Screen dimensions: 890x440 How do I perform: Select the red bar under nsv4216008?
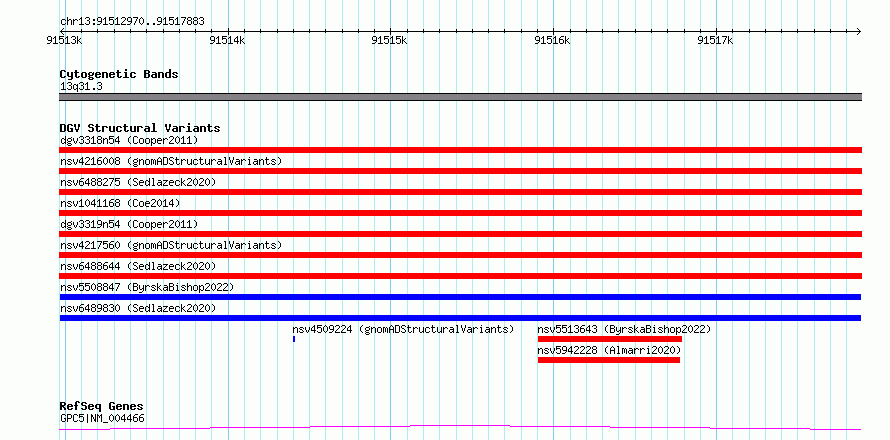pyautogui.click(x=461, y=171)
